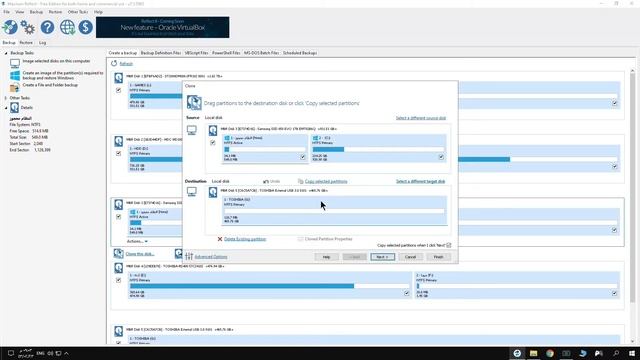Click the Oracle VirtualBox new feature banner

point(162,27)
